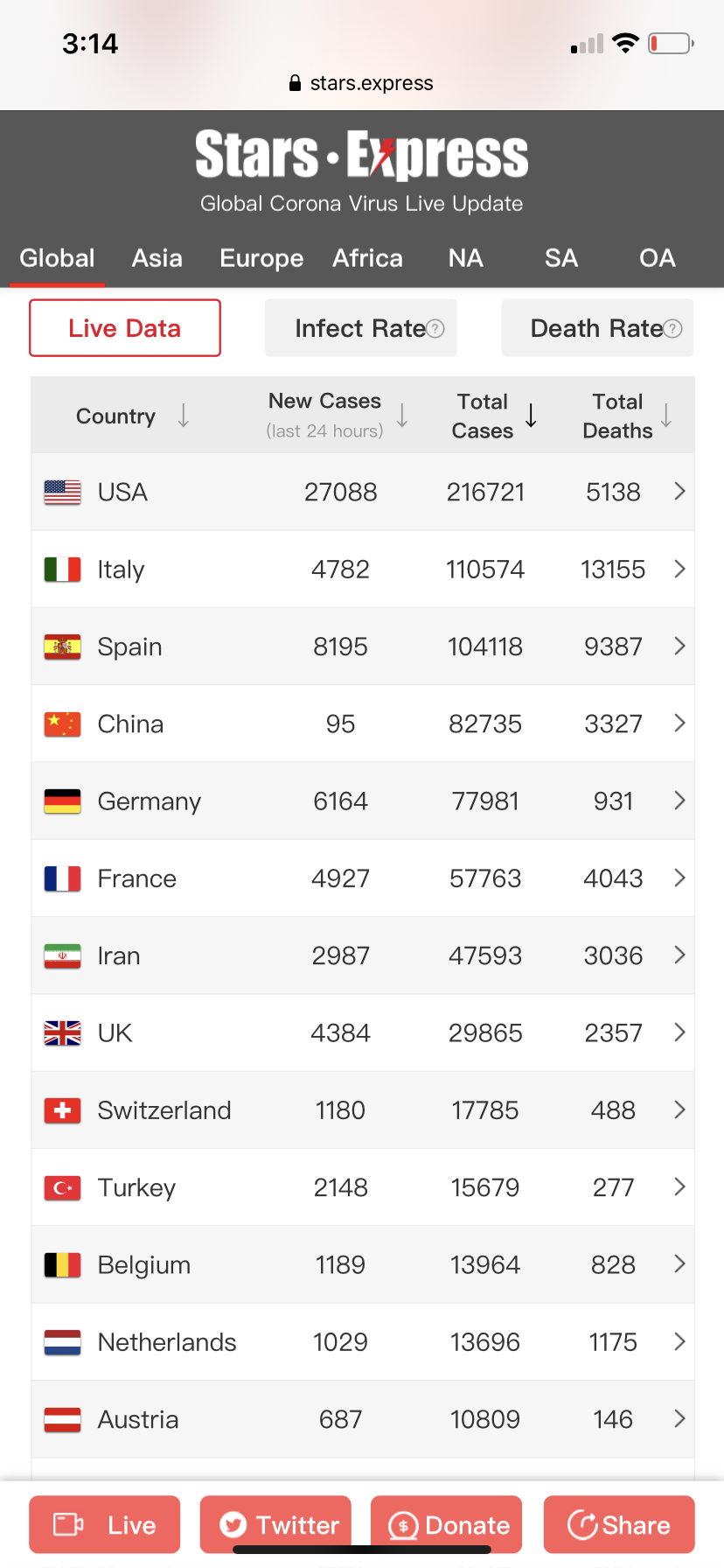Click the Infect Rate help question icon

[435, 329]
